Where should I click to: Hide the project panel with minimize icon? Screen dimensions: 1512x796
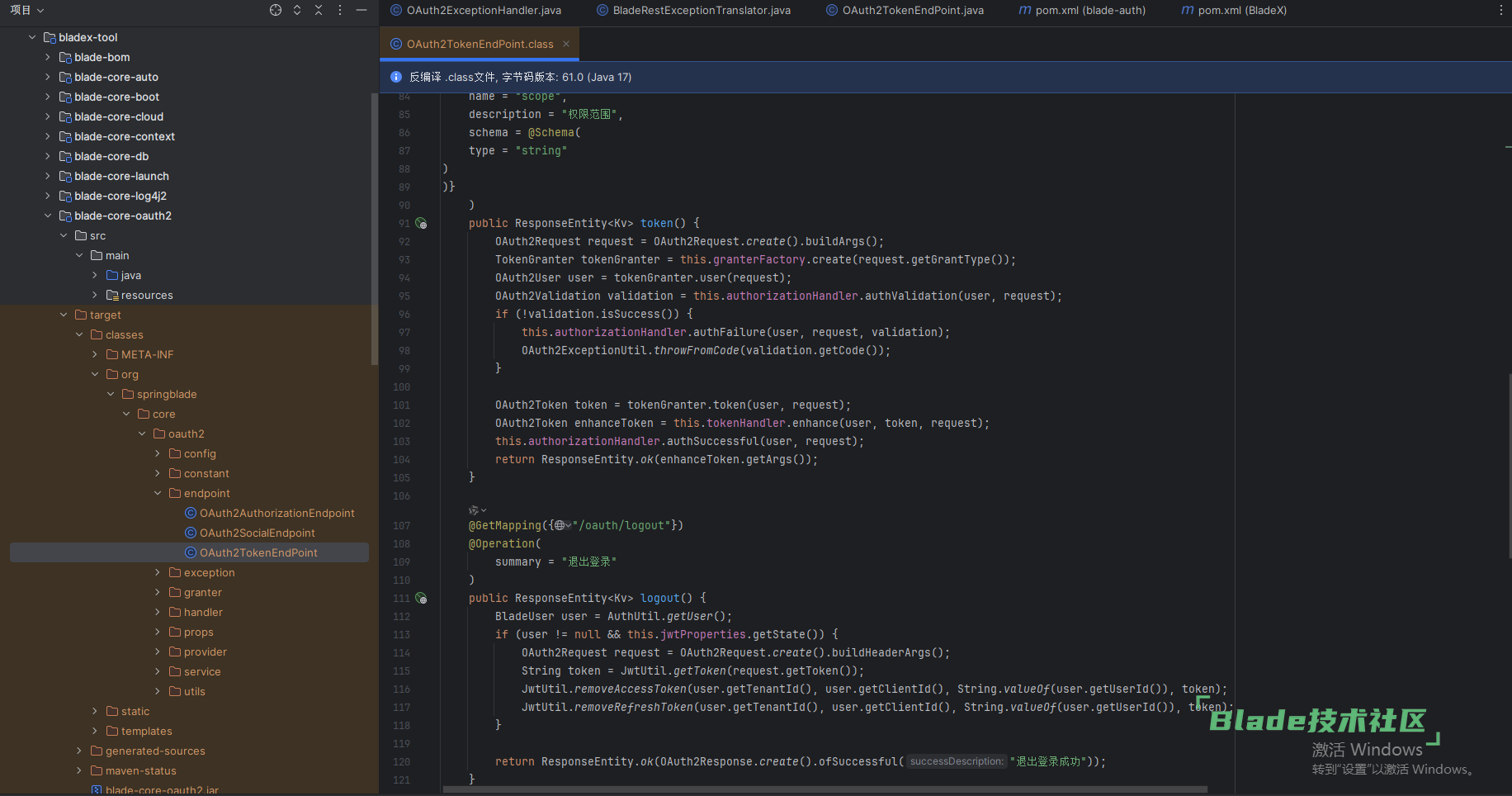coord(361,10)
